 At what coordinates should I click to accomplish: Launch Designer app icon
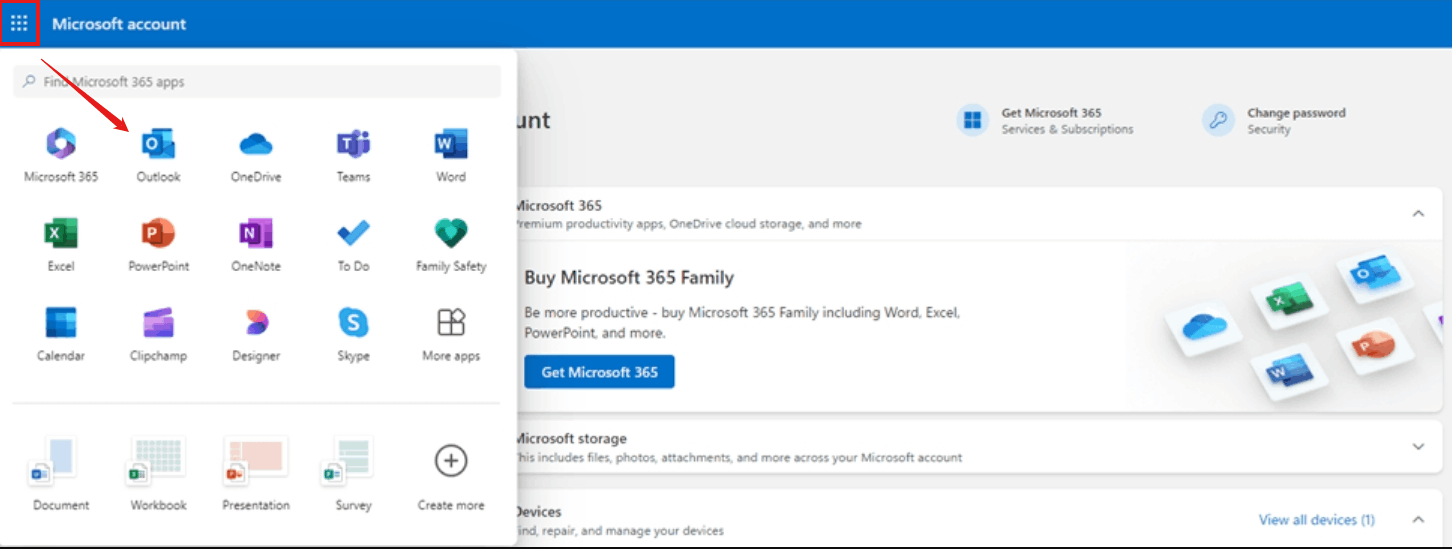256,323
